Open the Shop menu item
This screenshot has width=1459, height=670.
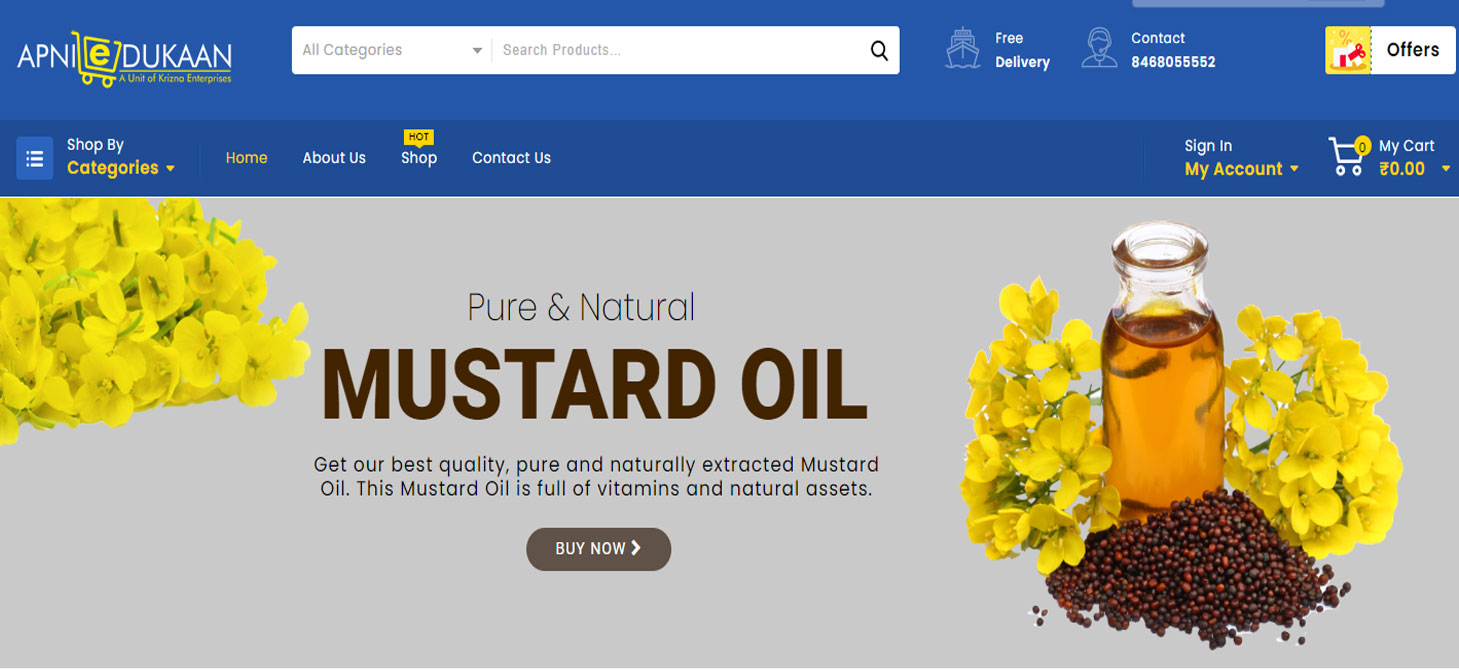point(419,158)
